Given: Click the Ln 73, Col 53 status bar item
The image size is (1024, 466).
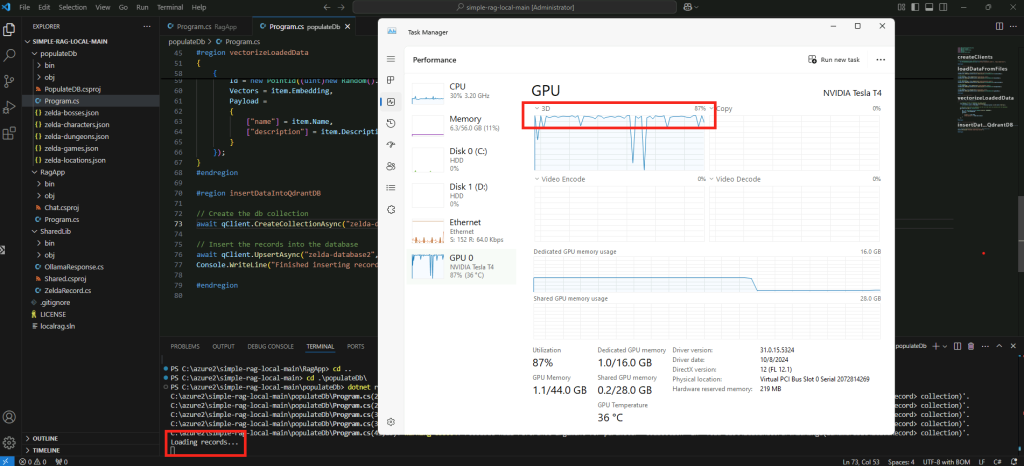Looking at the screenshot, I should click(862, 461).
